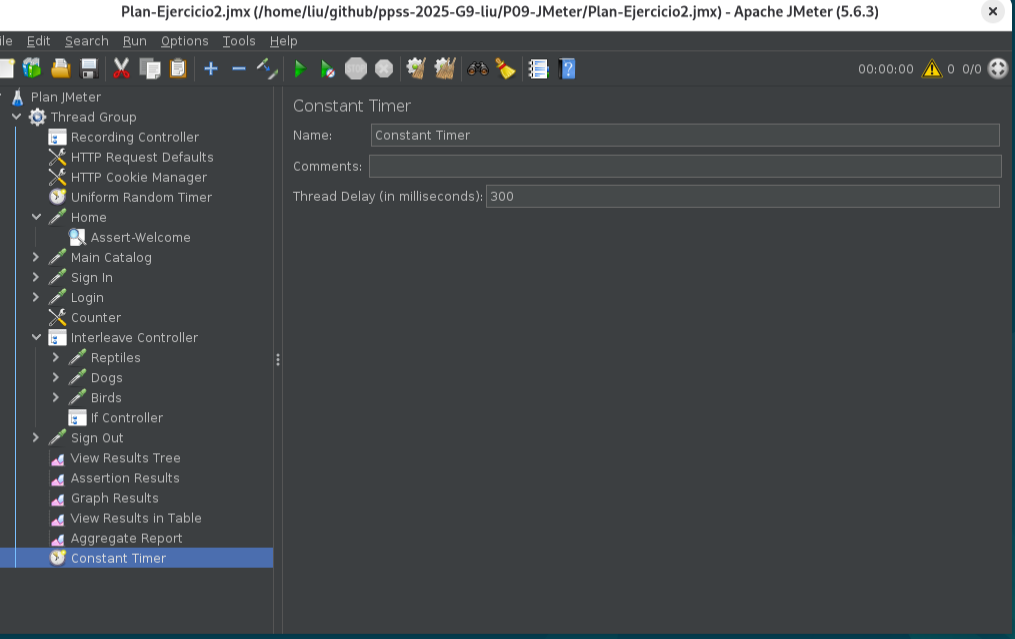Open the Options menu

[184, 41]
